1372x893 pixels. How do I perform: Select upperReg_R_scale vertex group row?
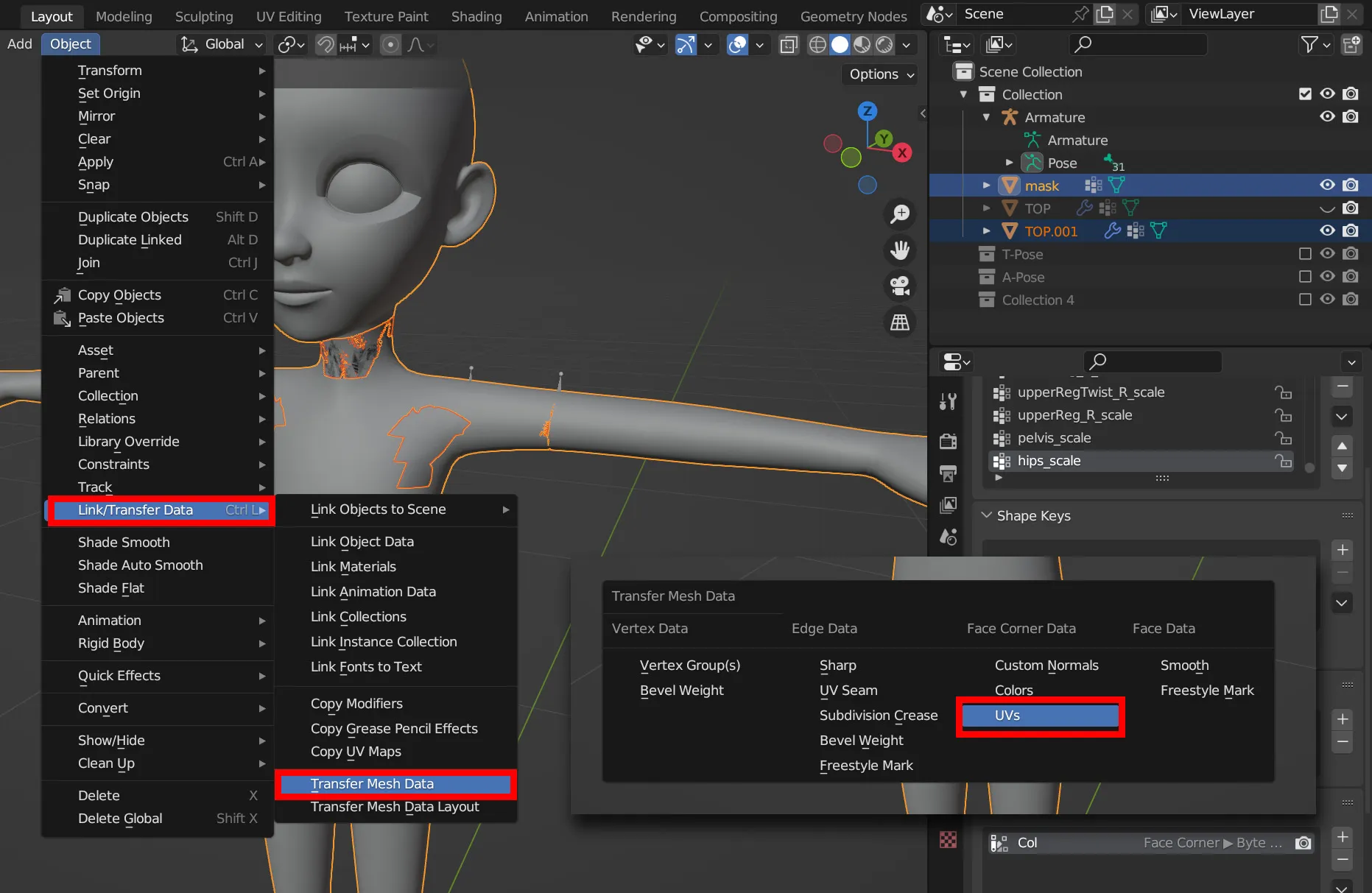(x=1140, y=415)
